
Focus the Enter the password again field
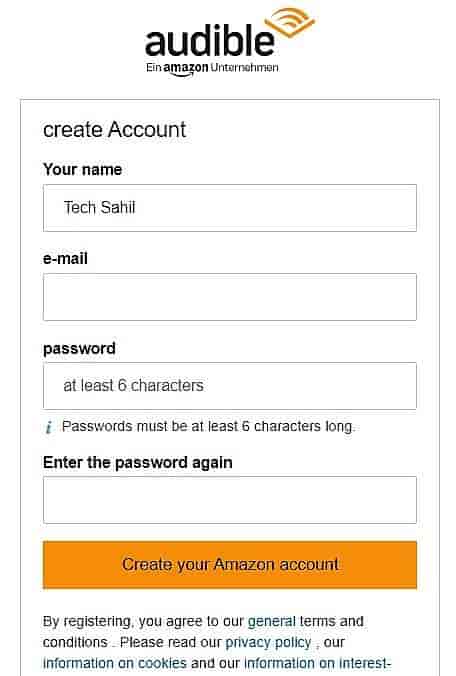(230, 500)
